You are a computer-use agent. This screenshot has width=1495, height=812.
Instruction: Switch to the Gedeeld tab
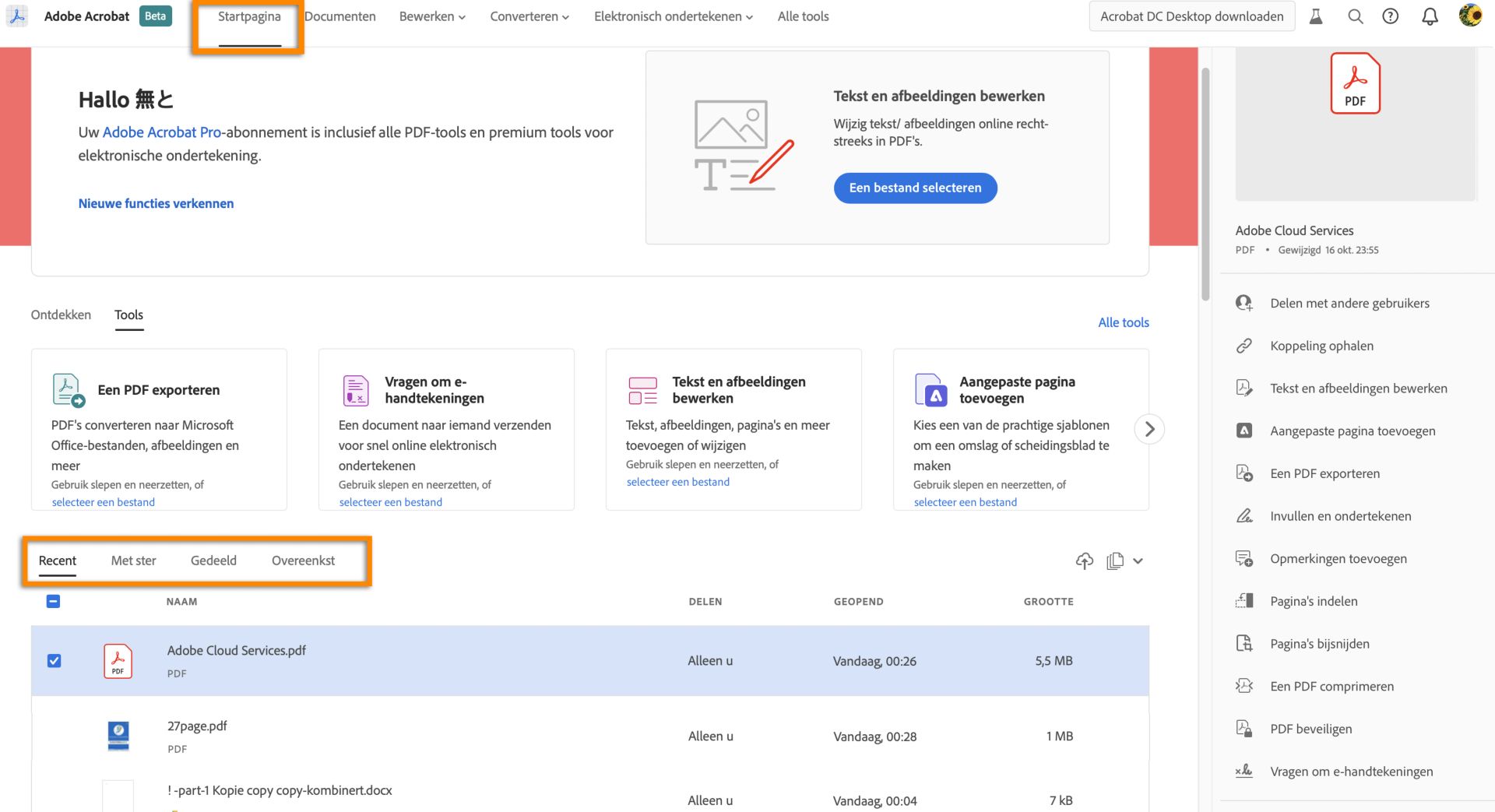[x=213, y=561]
